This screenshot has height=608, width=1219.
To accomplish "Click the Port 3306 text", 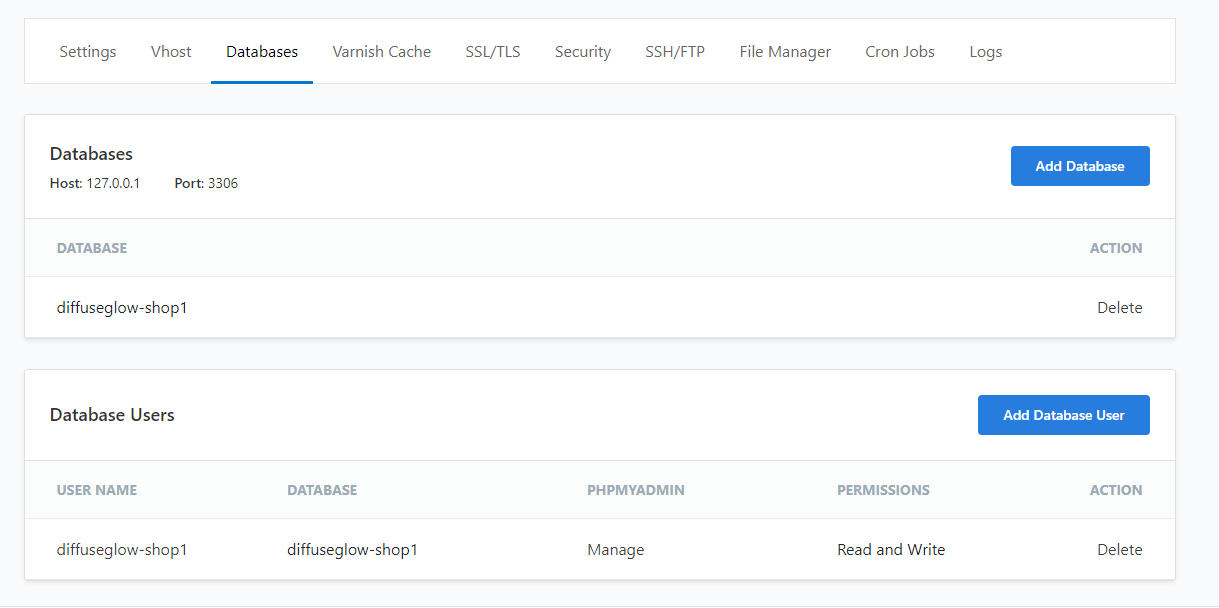I will (206, 184).
